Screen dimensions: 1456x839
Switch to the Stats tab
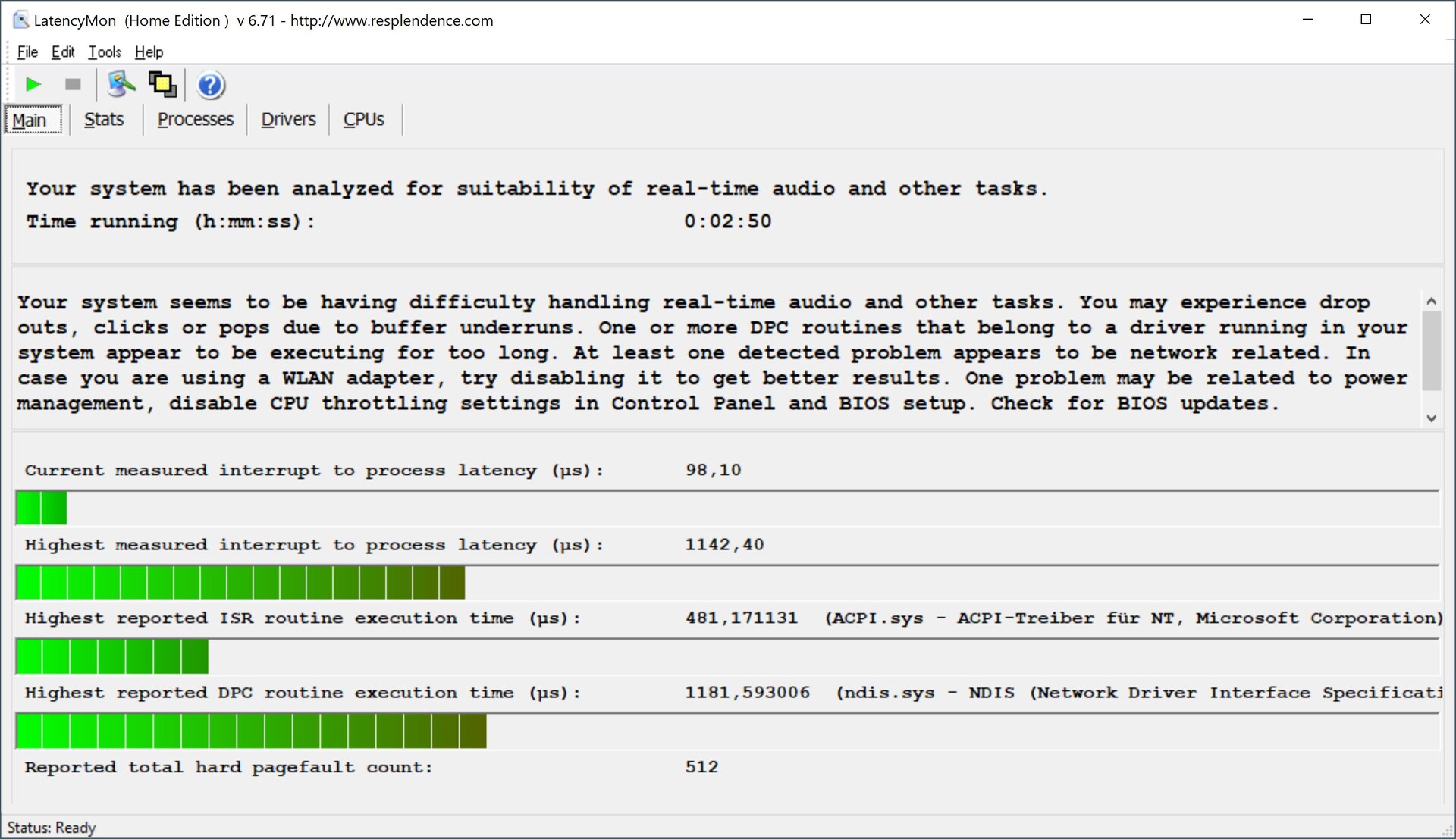(104, 120)
